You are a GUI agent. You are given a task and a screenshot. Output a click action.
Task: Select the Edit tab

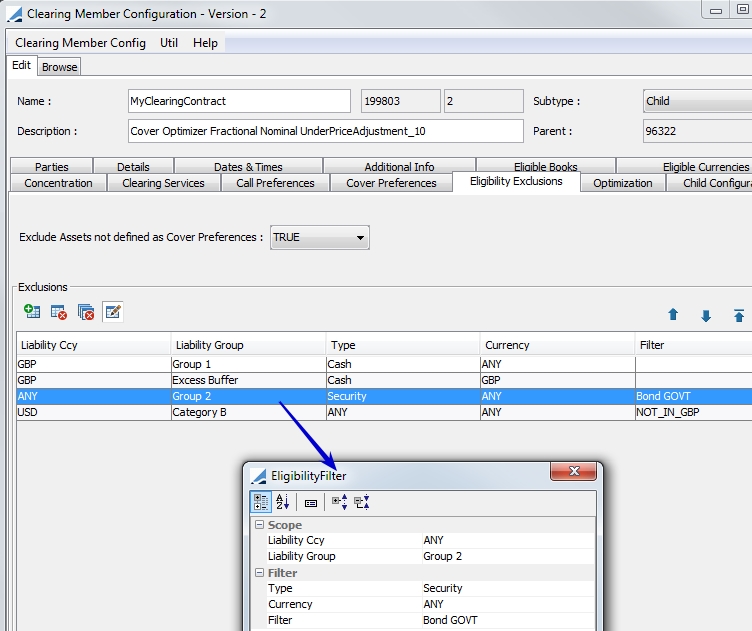(22, 65)
